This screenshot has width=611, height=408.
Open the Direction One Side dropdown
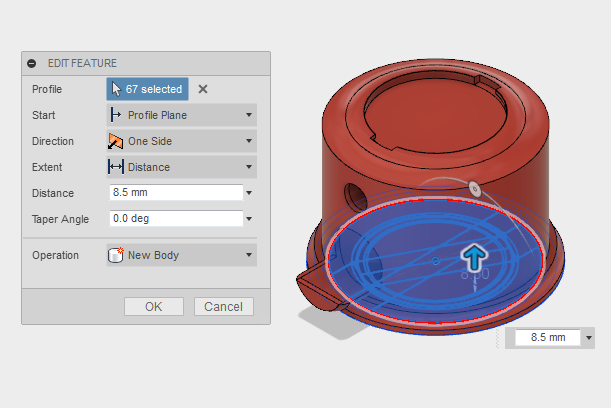(x=182, y=141)
